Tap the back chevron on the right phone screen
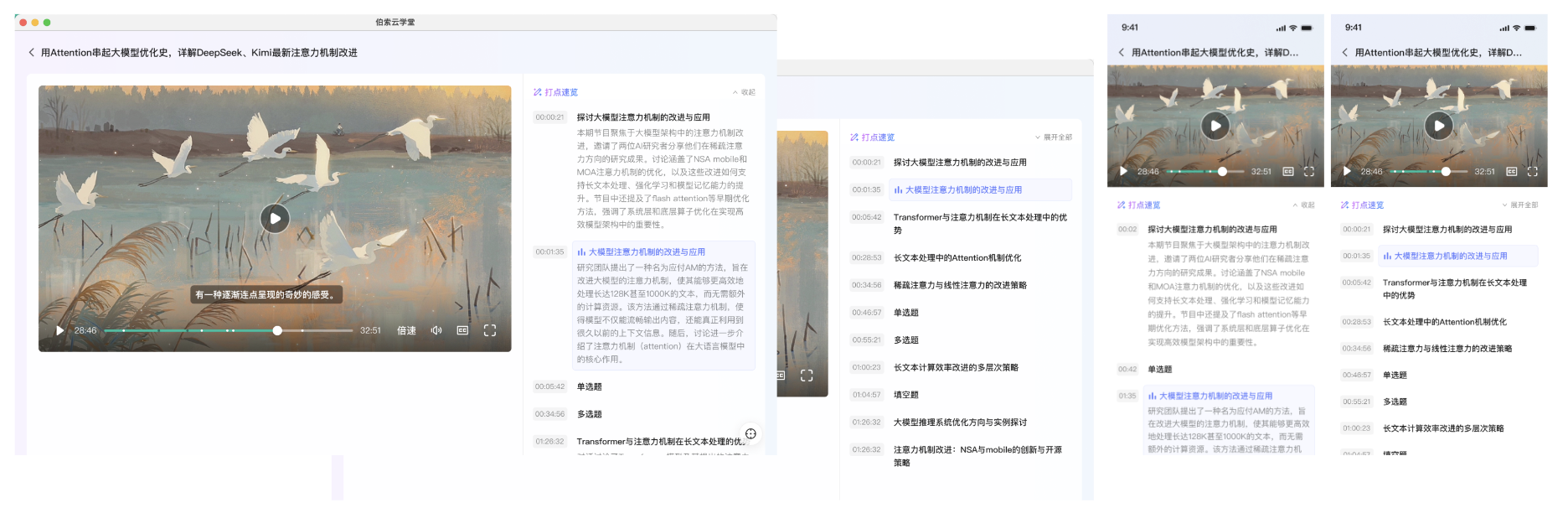The width and height of the screenshot is (1568, 508). (x=1345, y=52)
